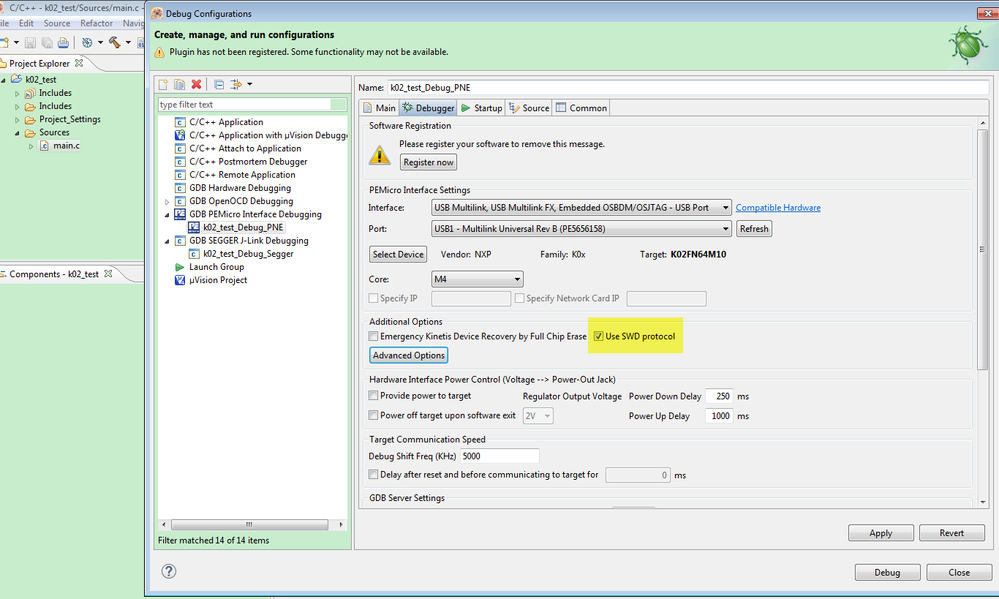Click the gear icon in Eclipse toolbar
The height and width of the screenshot is (599, 999).
[x=87, y=43]
